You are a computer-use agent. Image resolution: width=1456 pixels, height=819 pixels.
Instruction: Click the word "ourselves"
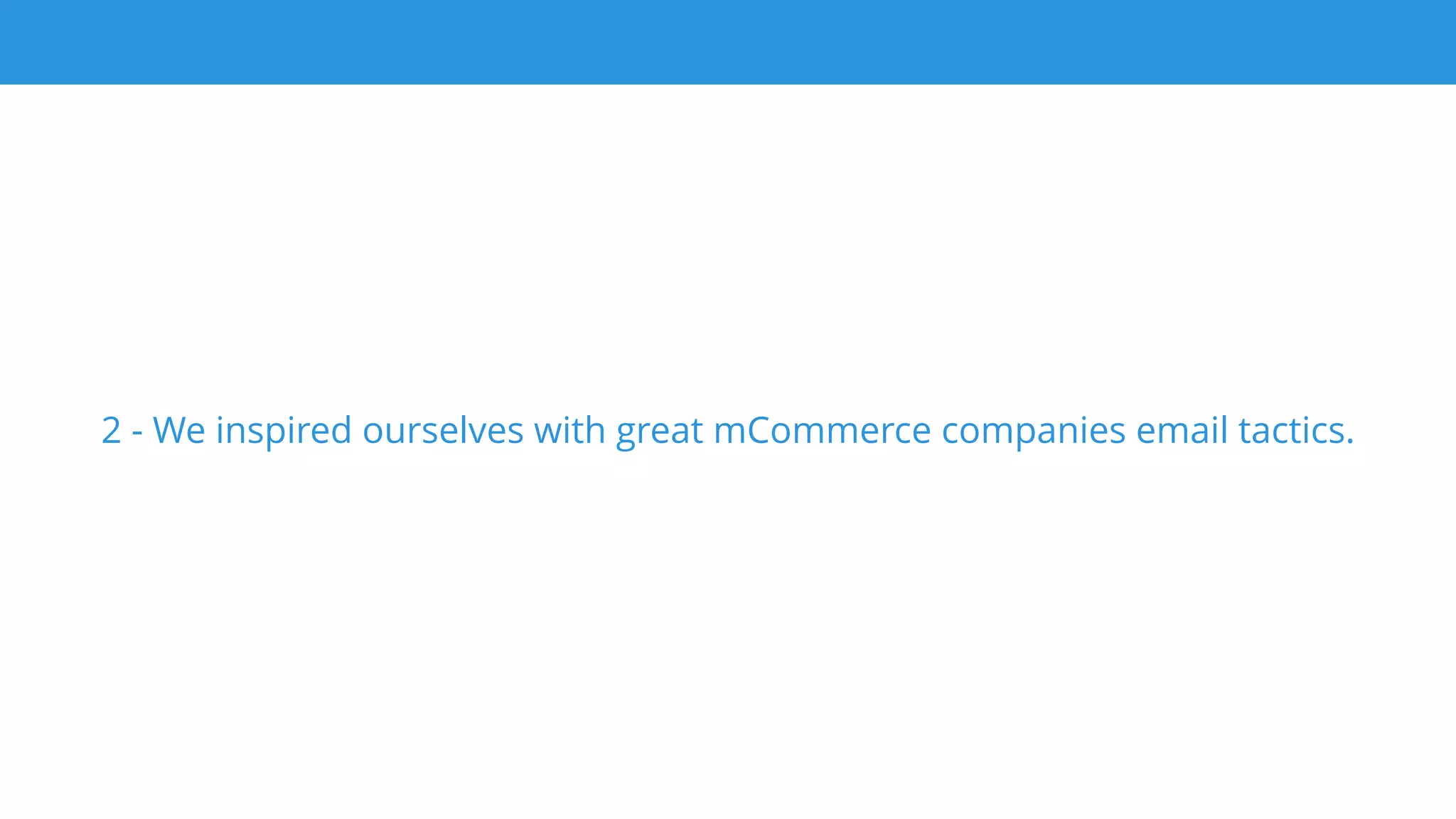tap(443, 431)
